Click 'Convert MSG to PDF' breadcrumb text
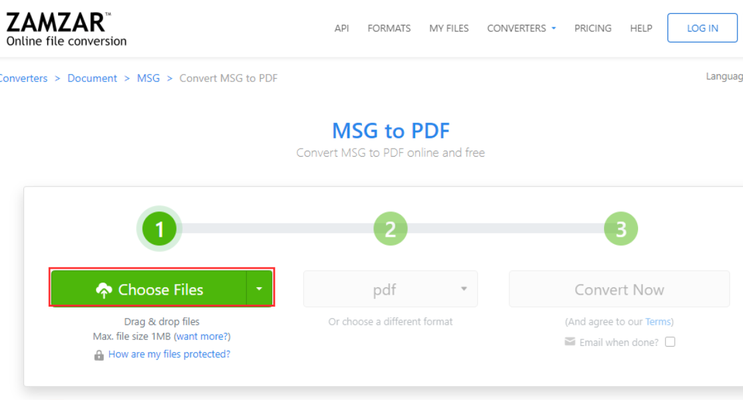This screenshot has width=743, height=400. [228, 78]
